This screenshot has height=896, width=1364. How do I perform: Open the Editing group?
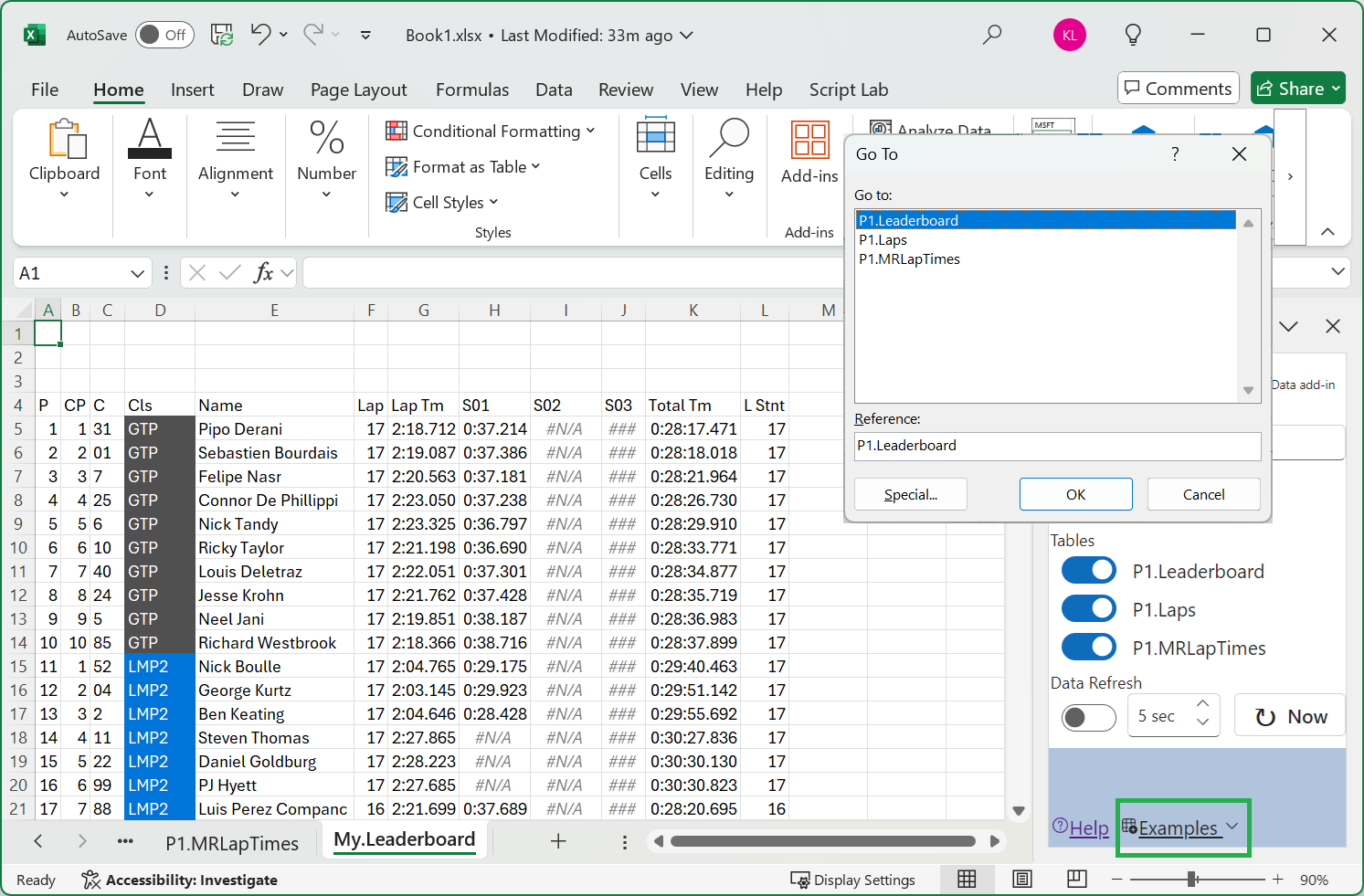[x=729, y=159]
